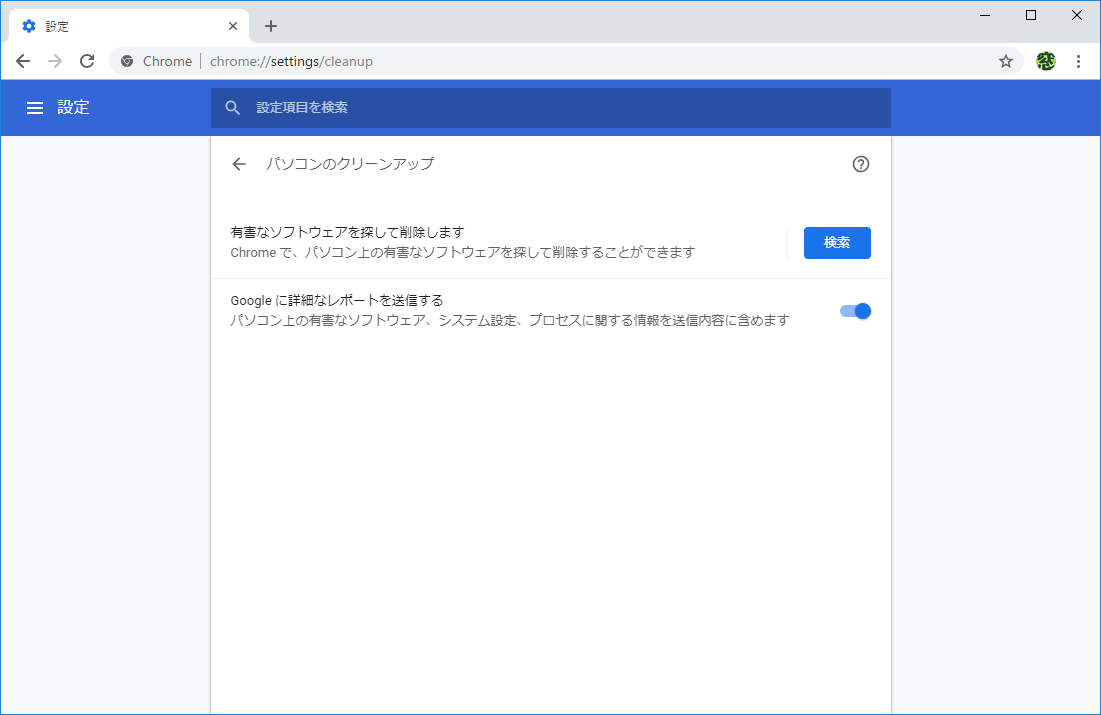Screen dimensions: 1101x715
Task: Bookmark this page with the star icon
Action: point(1005,61)
